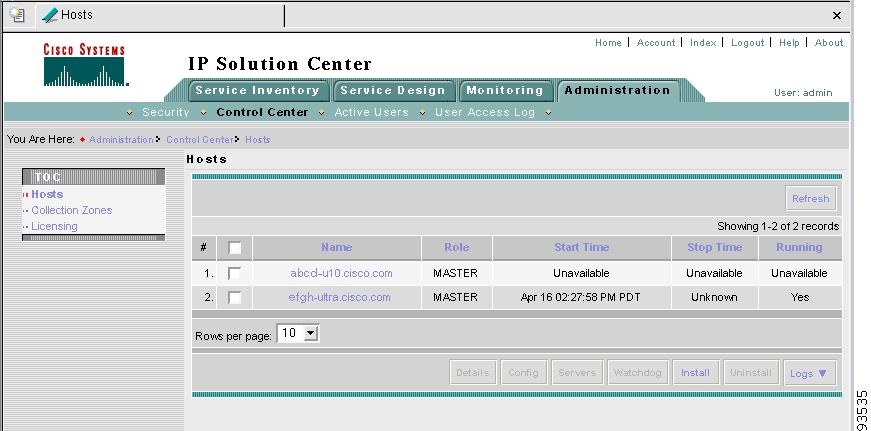871x431 pixels.
Task: Click the pen icon next to Hosts title
Action: click(x=50, y=15)
